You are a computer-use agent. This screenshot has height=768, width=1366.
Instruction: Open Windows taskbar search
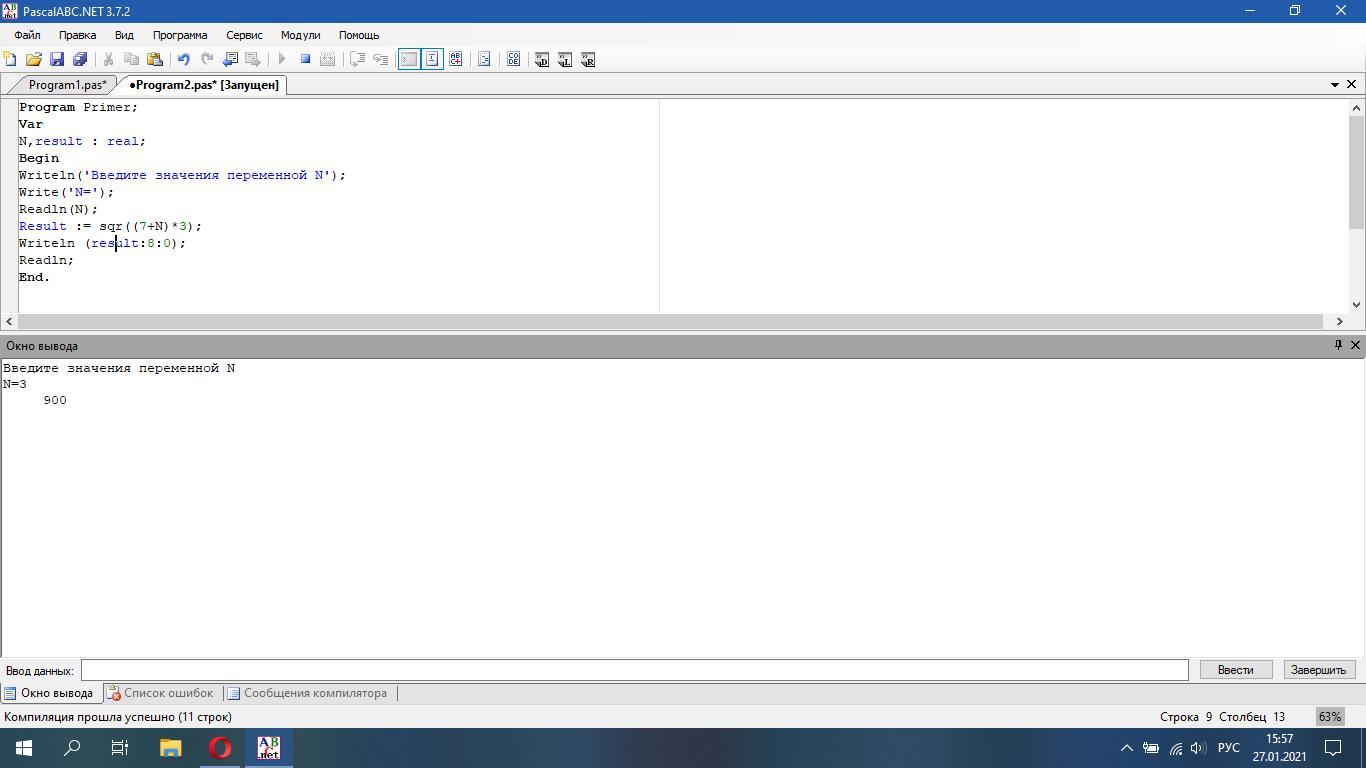coord(72,748)
